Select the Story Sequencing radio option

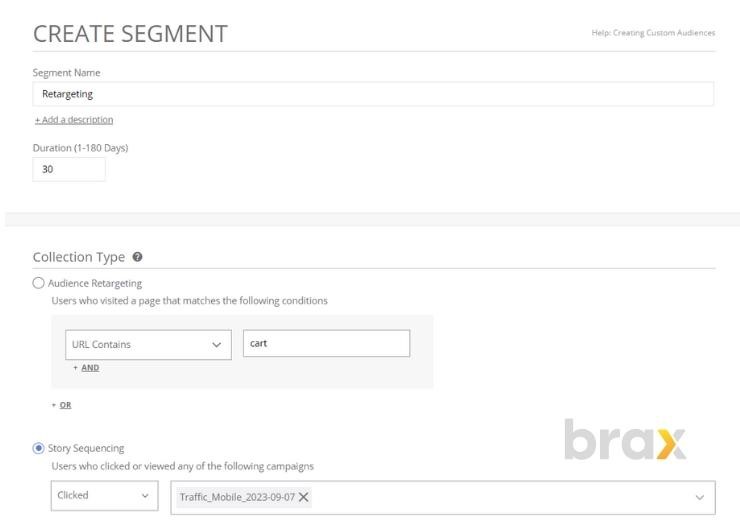click(x=39, y=448)
